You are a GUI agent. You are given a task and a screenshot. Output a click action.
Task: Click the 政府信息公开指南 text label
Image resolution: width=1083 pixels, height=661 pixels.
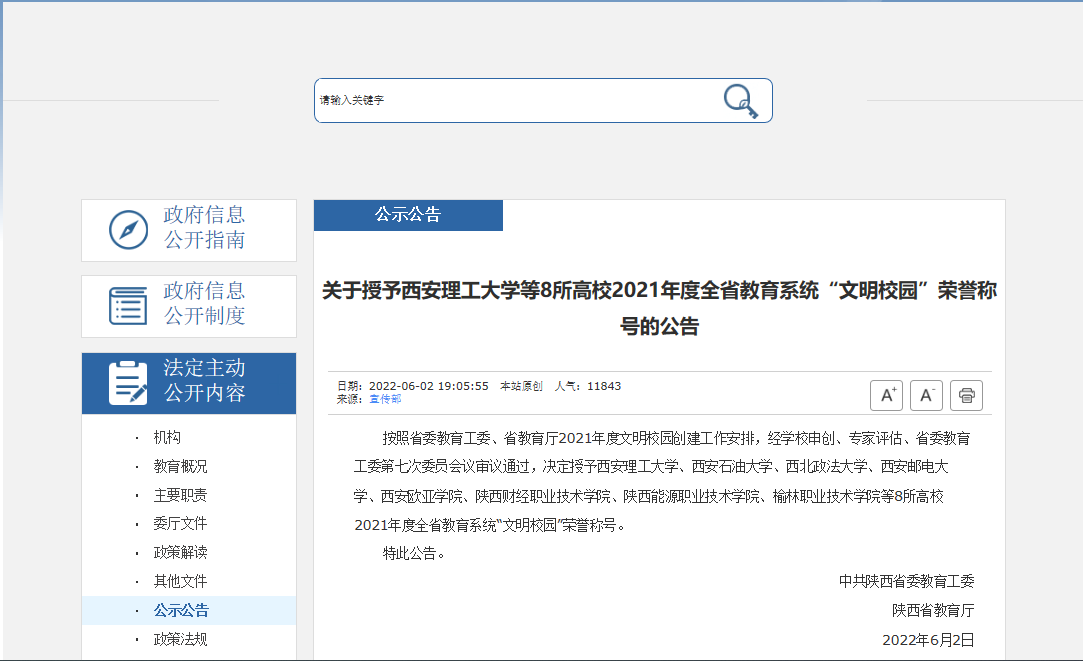pyautogui.click(x=204, y=228)
